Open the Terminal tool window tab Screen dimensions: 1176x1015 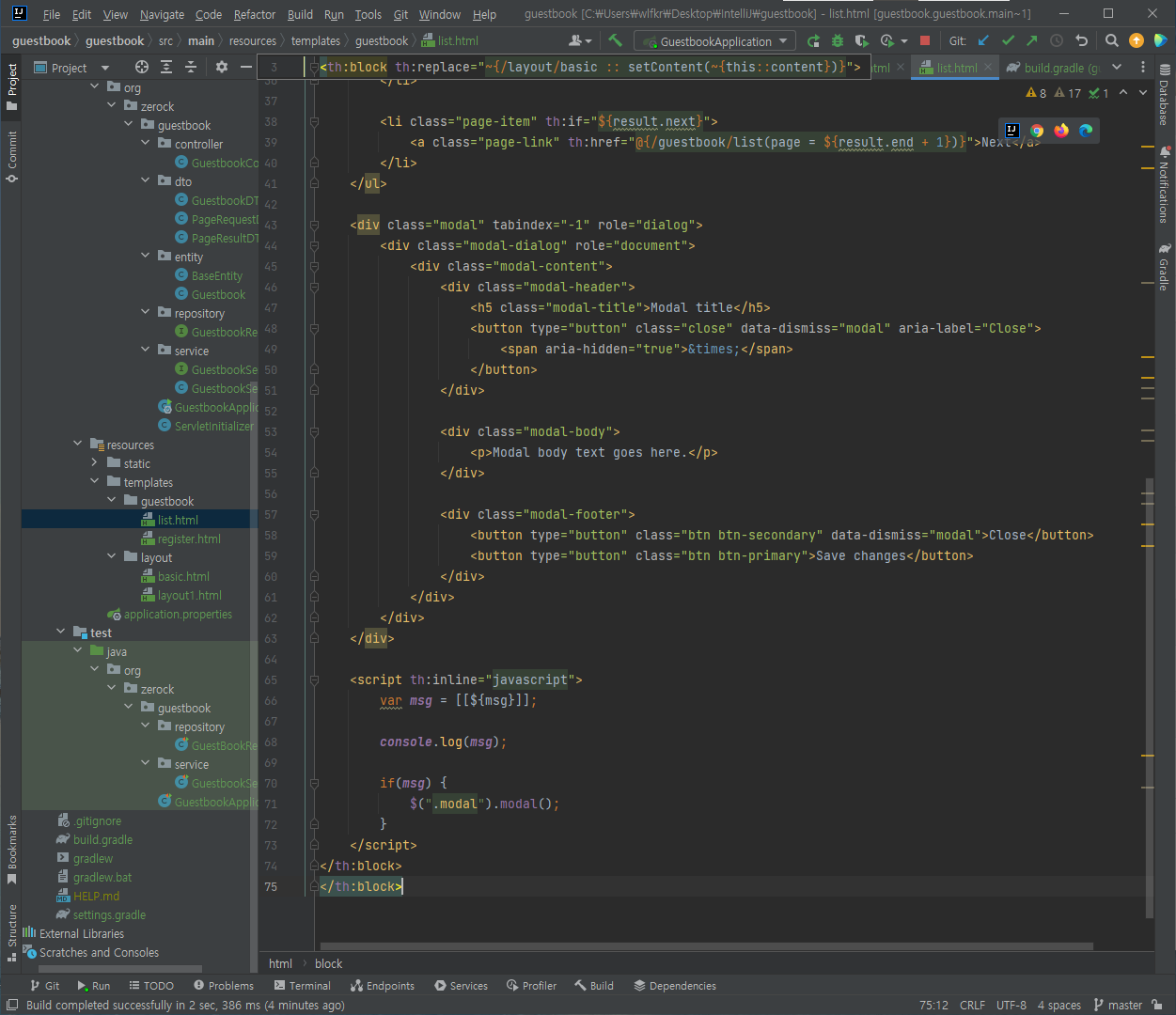pyautogui.click(x=303, y=986)
